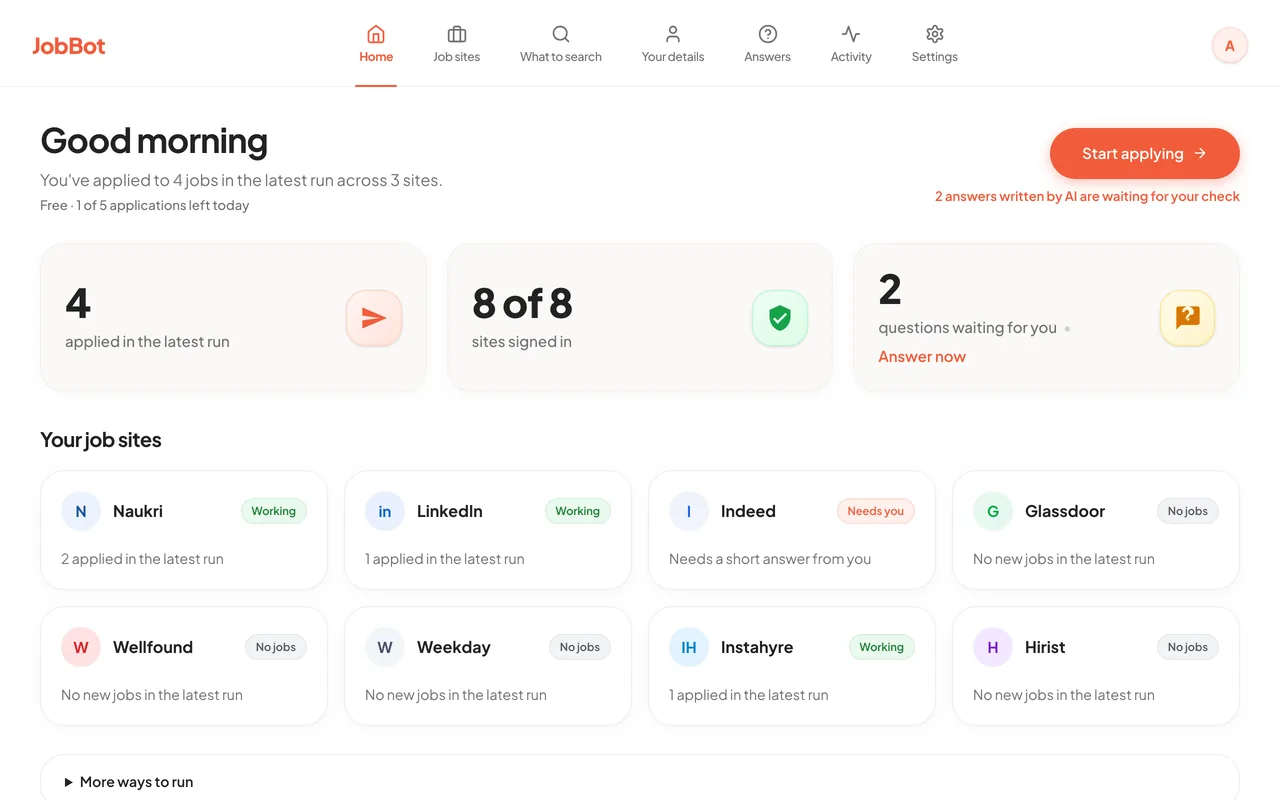Open Your details tab
Image resolution: width=1280 pixels, height=800 pixels.
[673, 44]
